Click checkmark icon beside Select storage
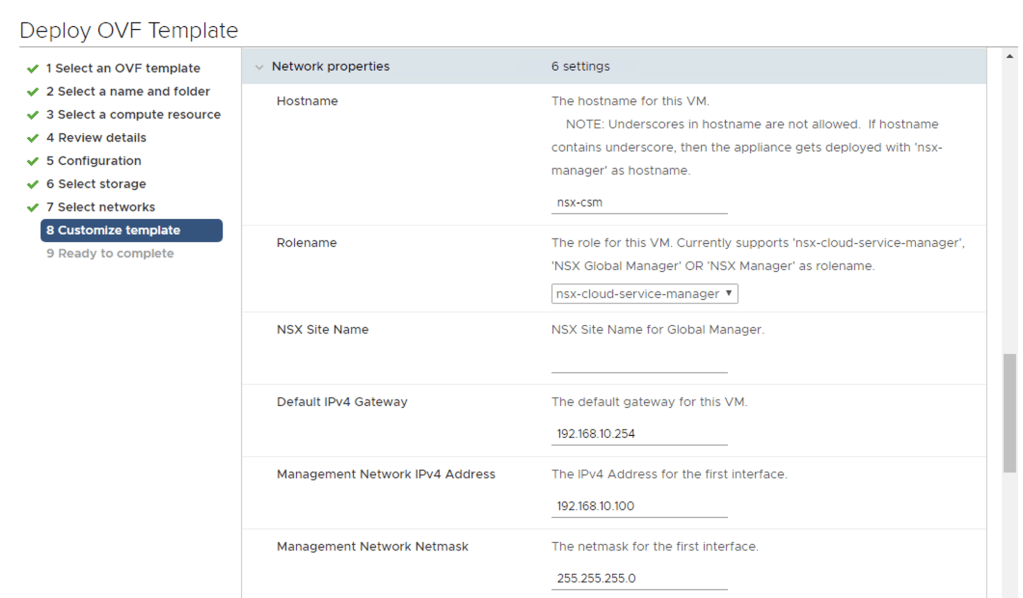Screen dimensions: 1023x598 [x=32, y=184]
